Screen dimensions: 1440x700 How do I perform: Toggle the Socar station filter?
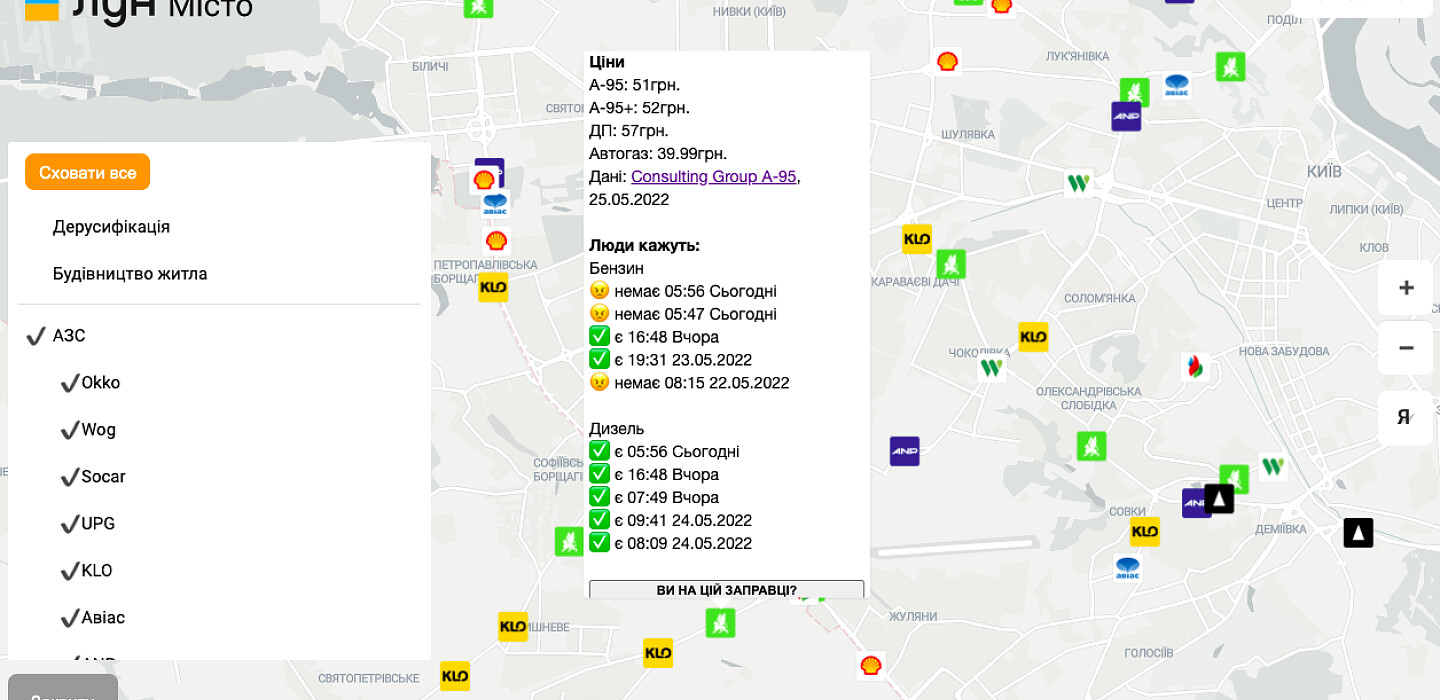[x=69, y=477]
